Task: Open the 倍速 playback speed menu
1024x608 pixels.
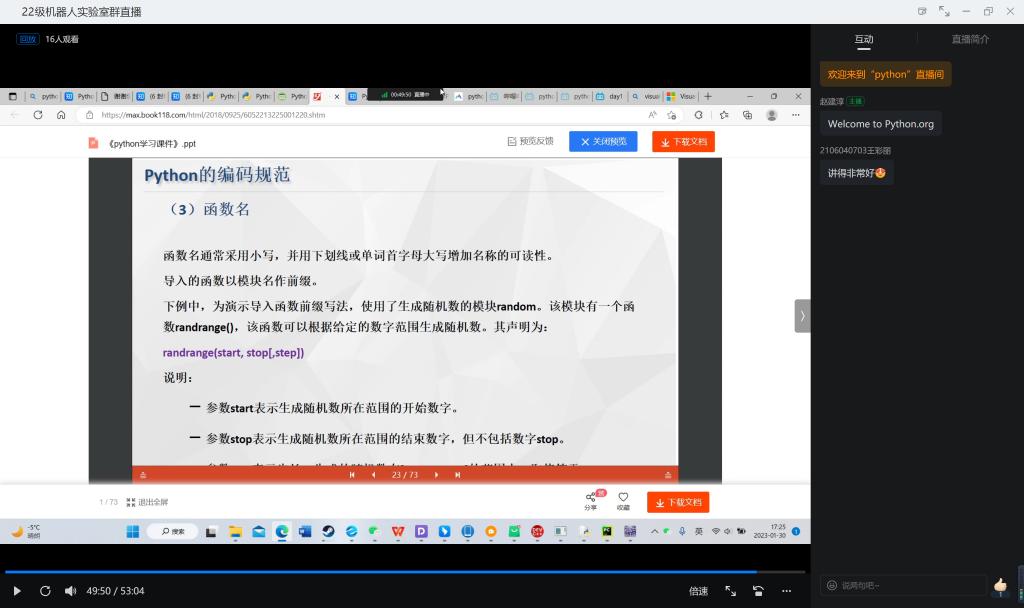Action: pyautogui.click(x=698, y=591)
